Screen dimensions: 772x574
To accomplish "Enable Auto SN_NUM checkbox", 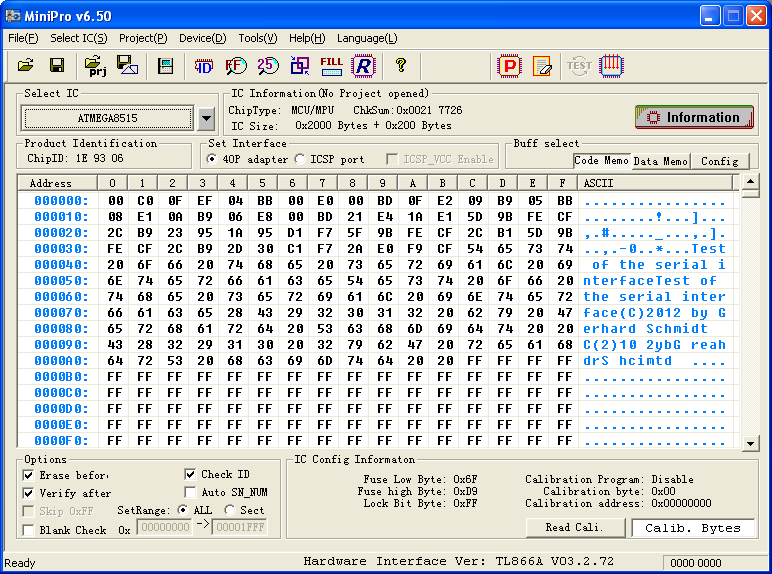I will pyautogui.click(x=192, y=492).
